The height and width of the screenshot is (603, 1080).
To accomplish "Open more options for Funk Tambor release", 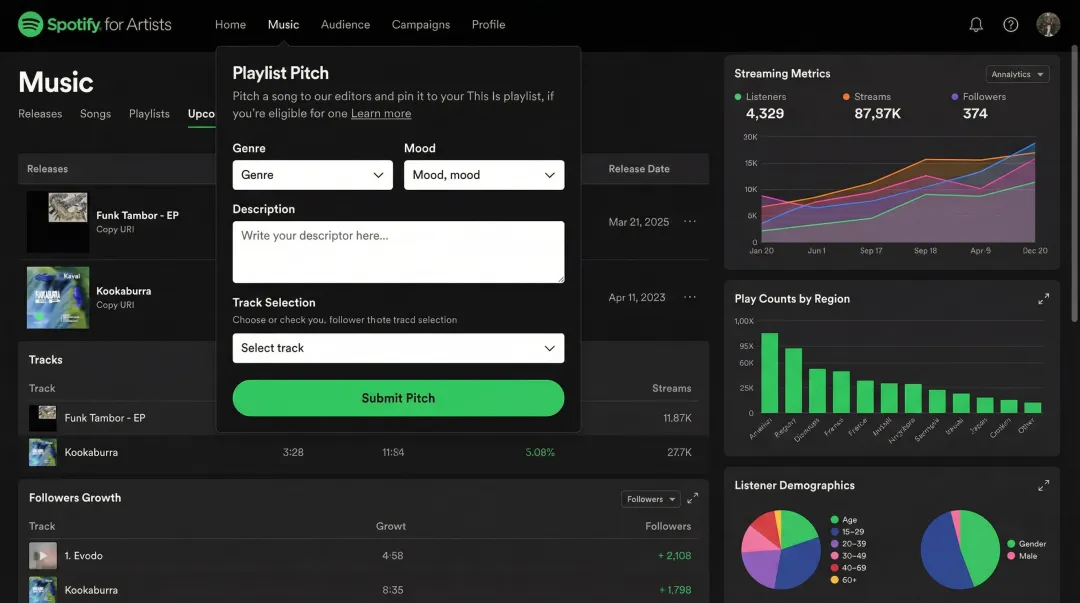I will pos(690,222).
